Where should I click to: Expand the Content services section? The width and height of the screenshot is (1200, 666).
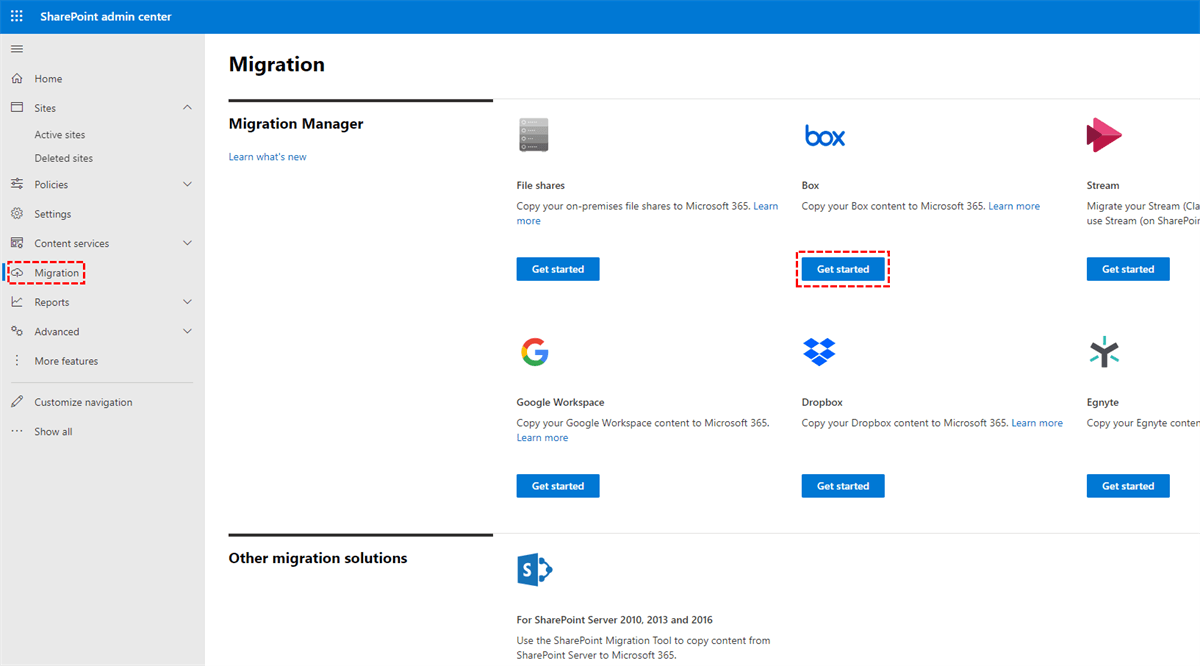click(x=187, y=243)
